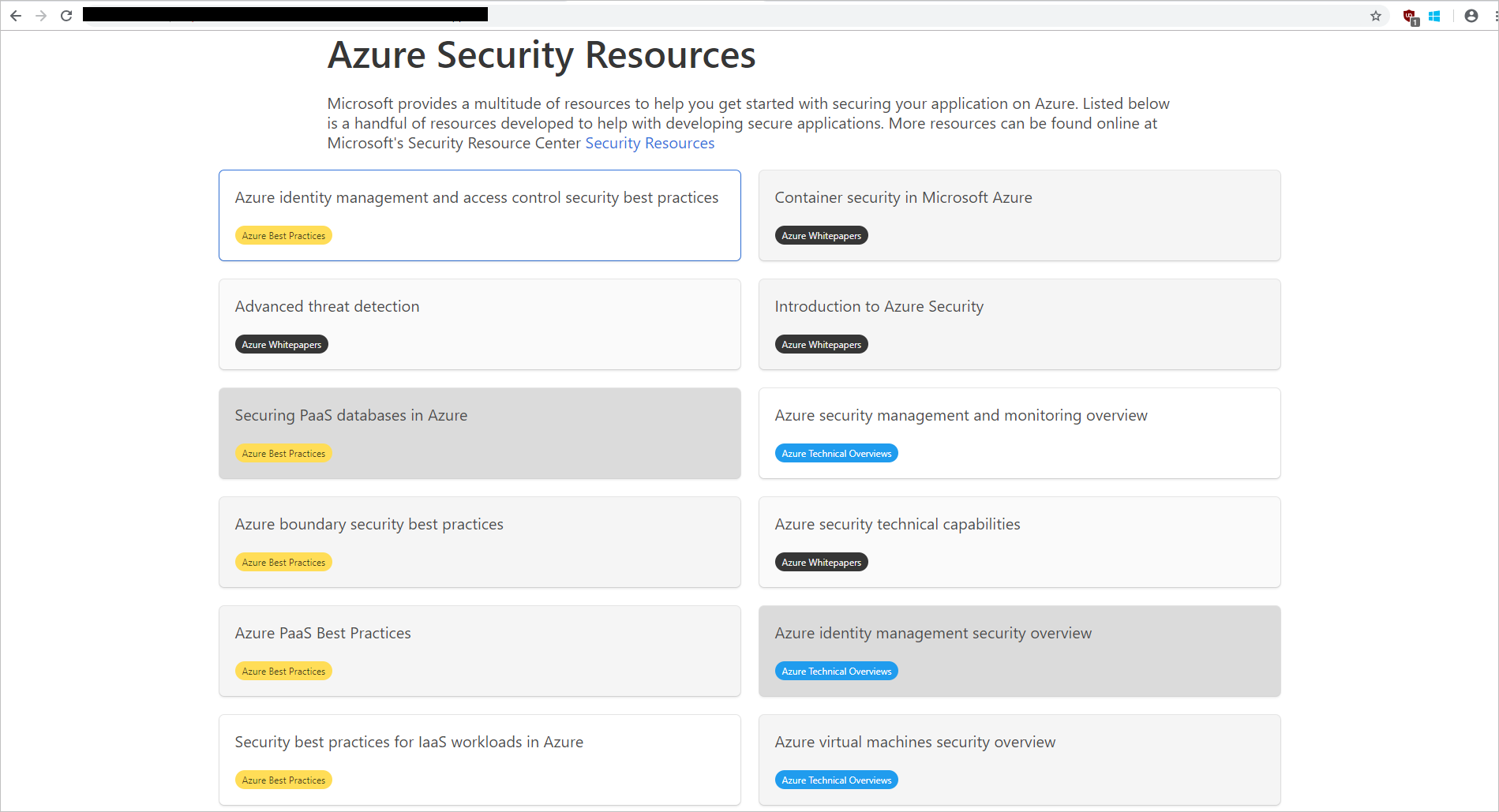Bookmark this page with the star icon

1376,16
